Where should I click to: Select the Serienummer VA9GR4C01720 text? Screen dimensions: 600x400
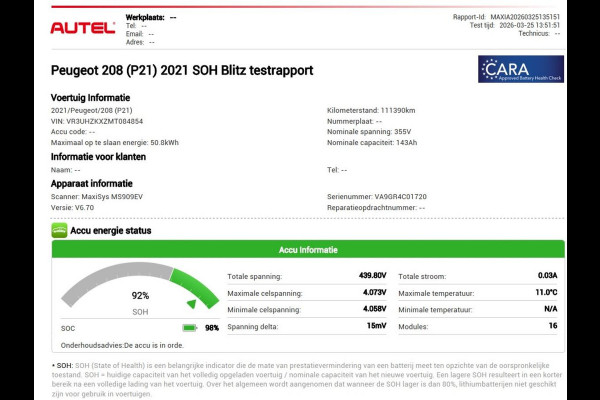click(x=377, y=197)
